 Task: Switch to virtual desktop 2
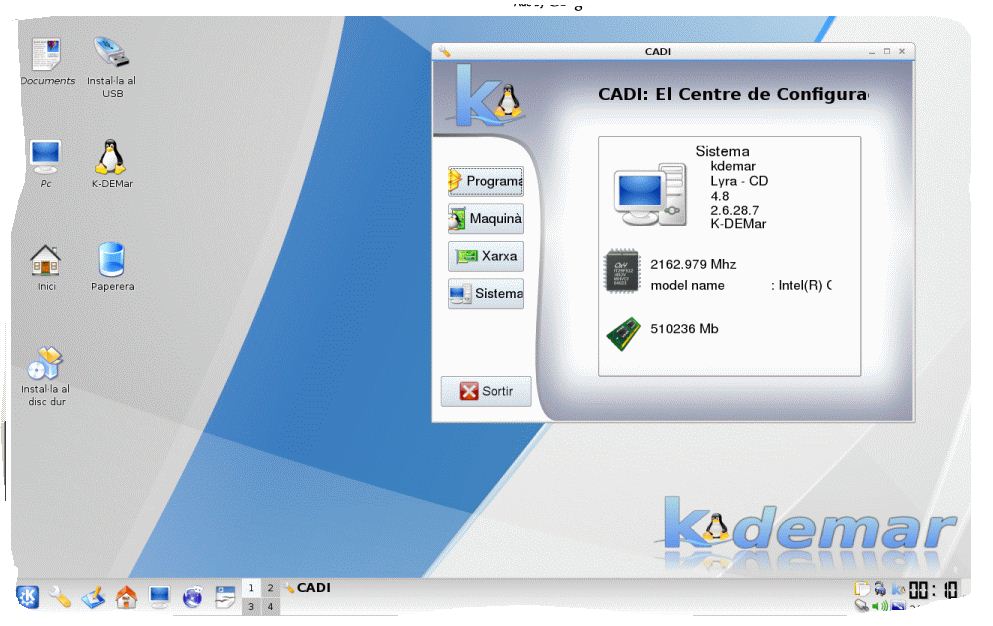click(x=270, y=587)
